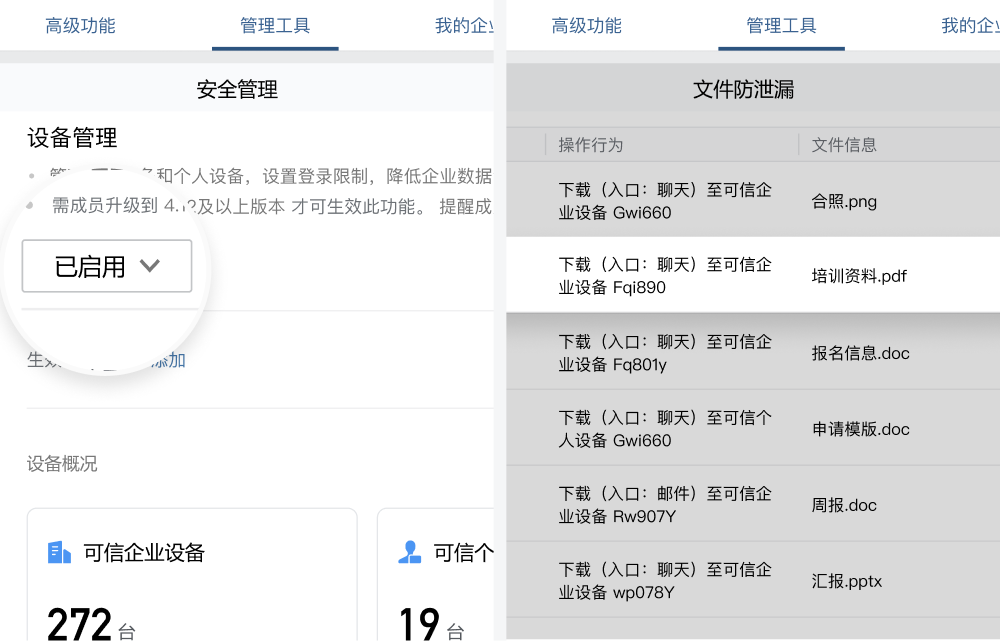
Task: Click the 添加 link under device management
Action: [167, 360]
